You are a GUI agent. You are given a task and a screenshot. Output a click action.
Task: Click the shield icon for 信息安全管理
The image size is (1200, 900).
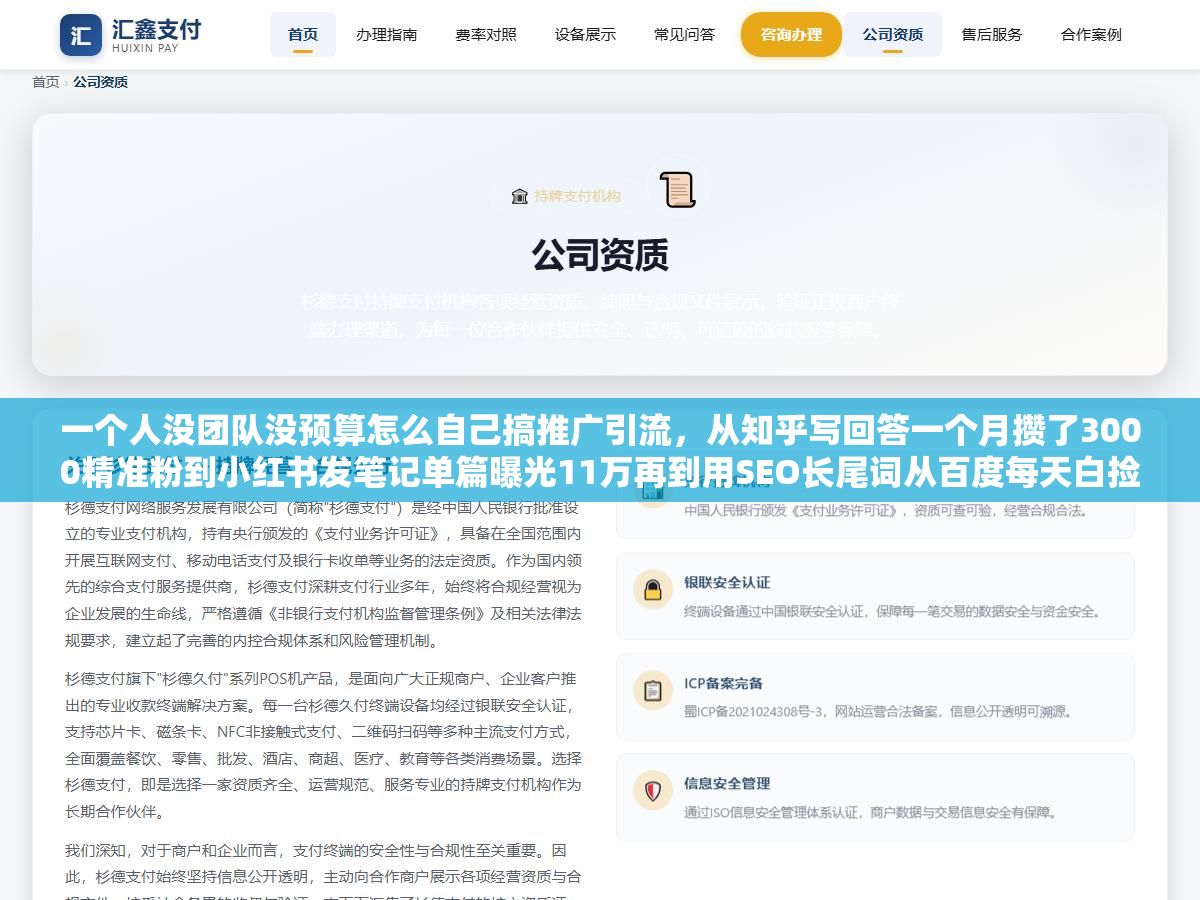pyautogui.click(x=653, y=791)
